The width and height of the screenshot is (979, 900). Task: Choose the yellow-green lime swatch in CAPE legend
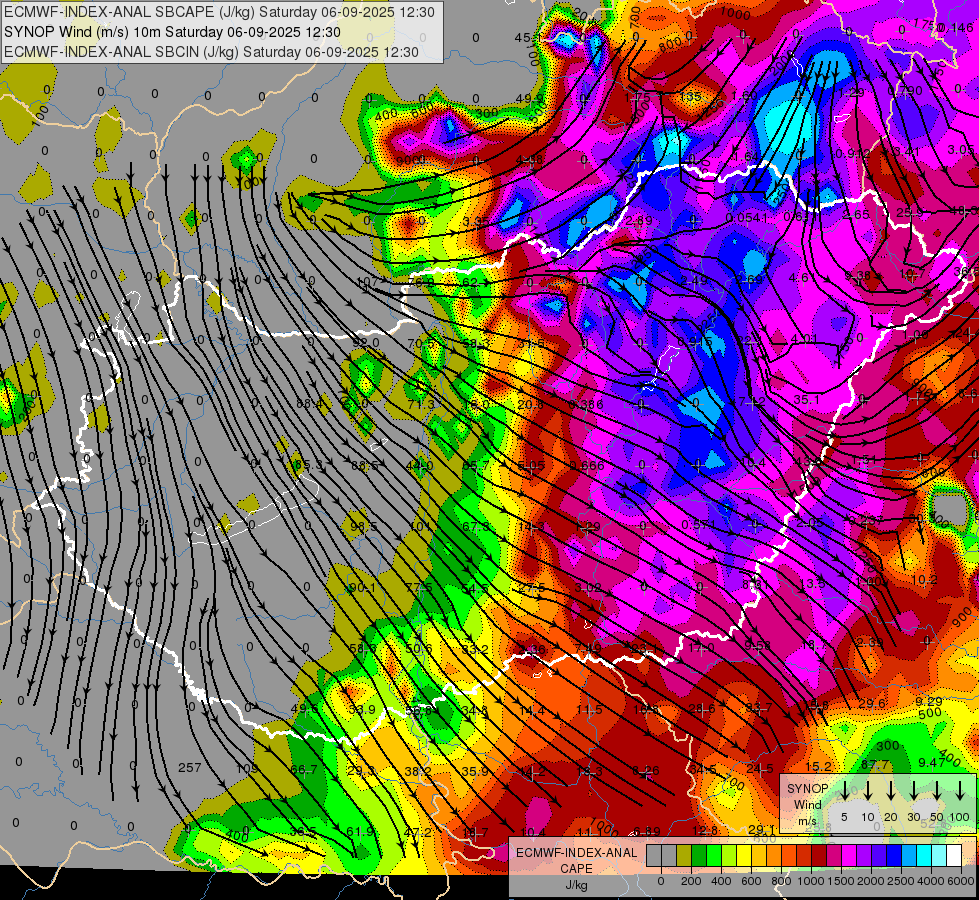[729, 855]
